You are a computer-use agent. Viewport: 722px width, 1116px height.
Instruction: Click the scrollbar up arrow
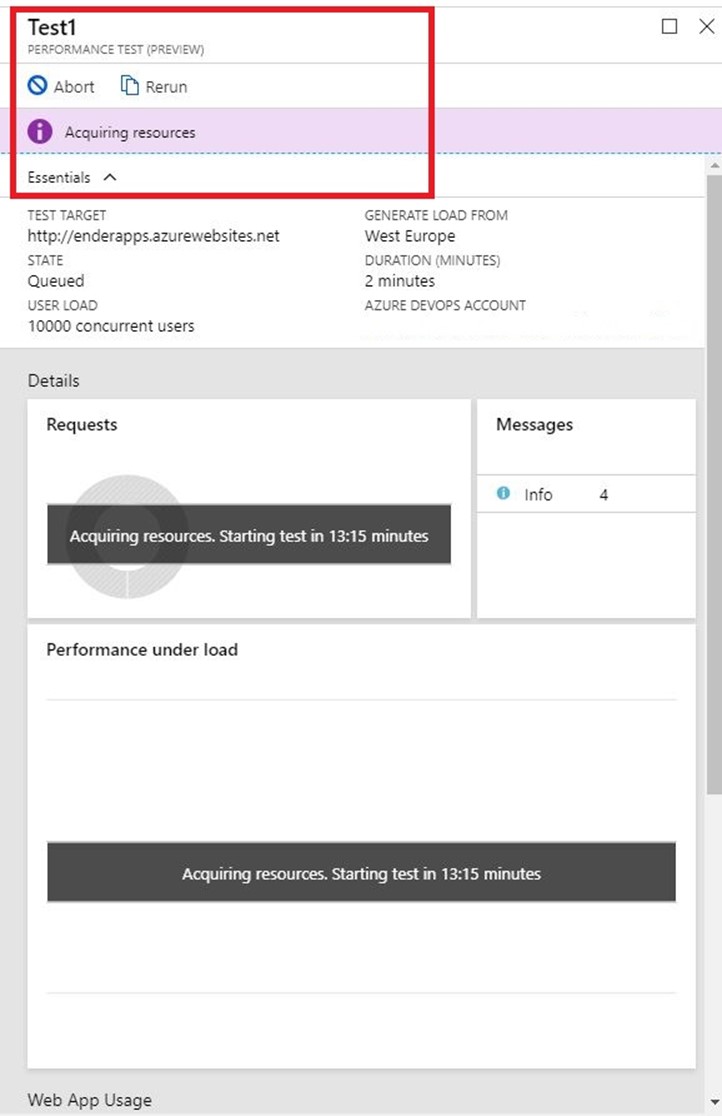(713, 164)
